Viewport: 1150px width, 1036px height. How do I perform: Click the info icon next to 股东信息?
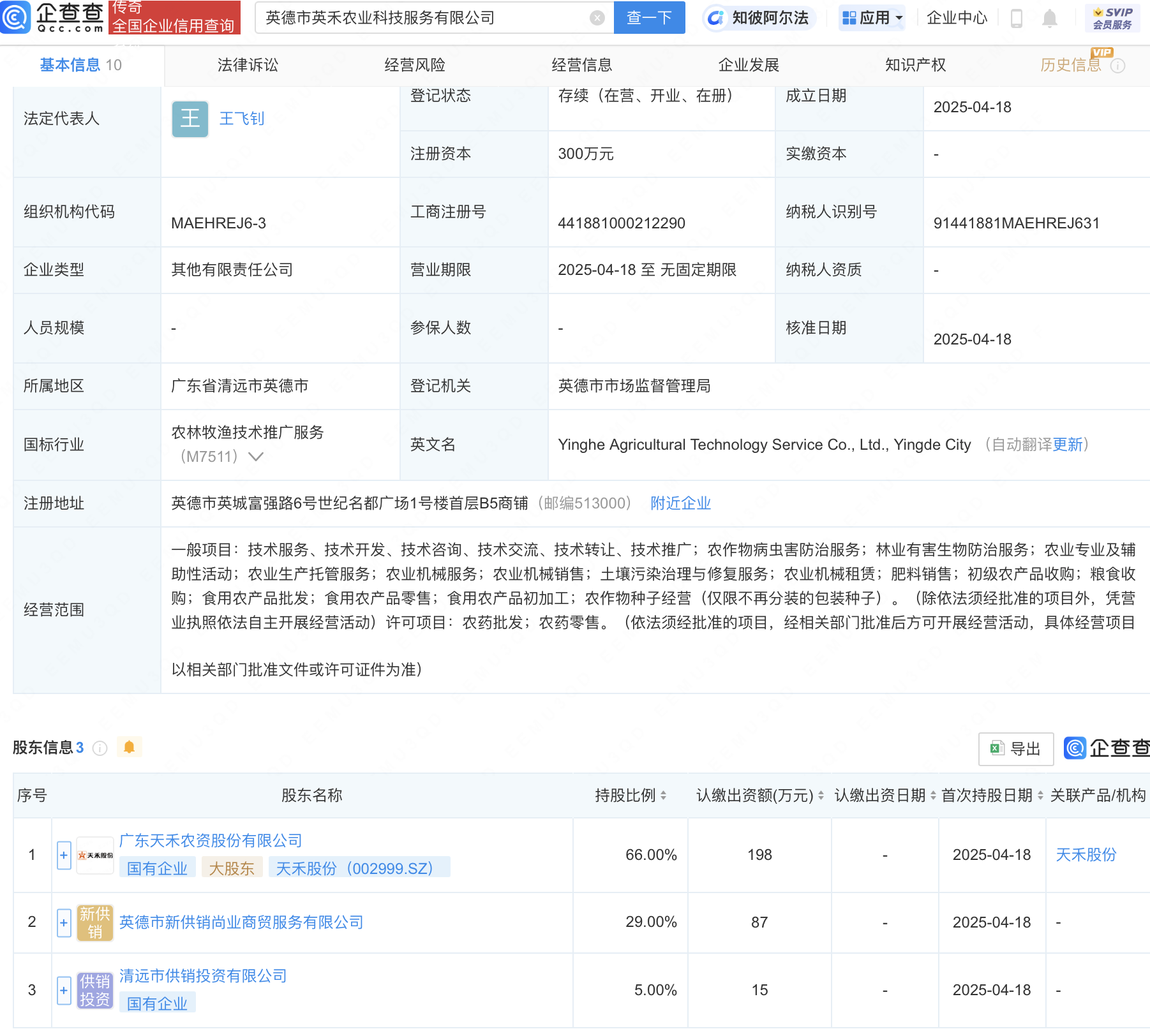tap(100, 748)
